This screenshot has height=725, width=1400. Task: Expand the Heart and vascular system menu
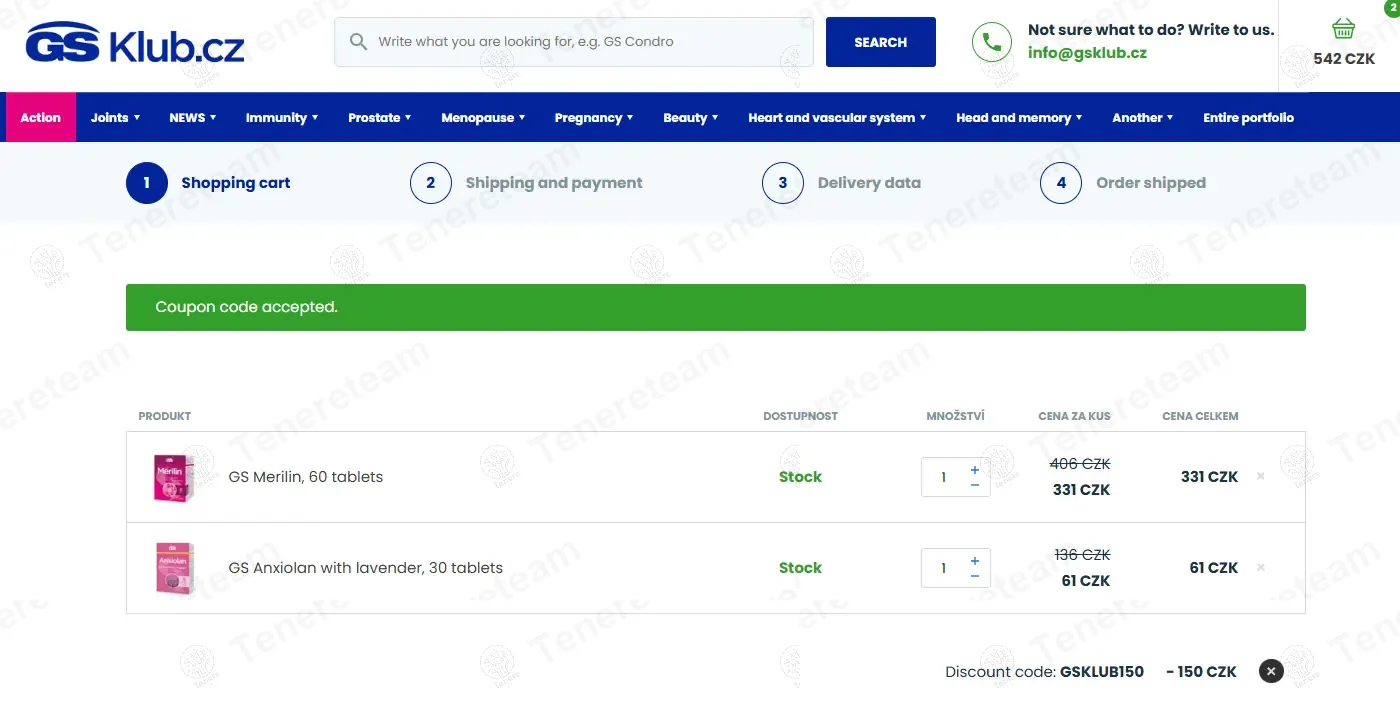(837, 117)
